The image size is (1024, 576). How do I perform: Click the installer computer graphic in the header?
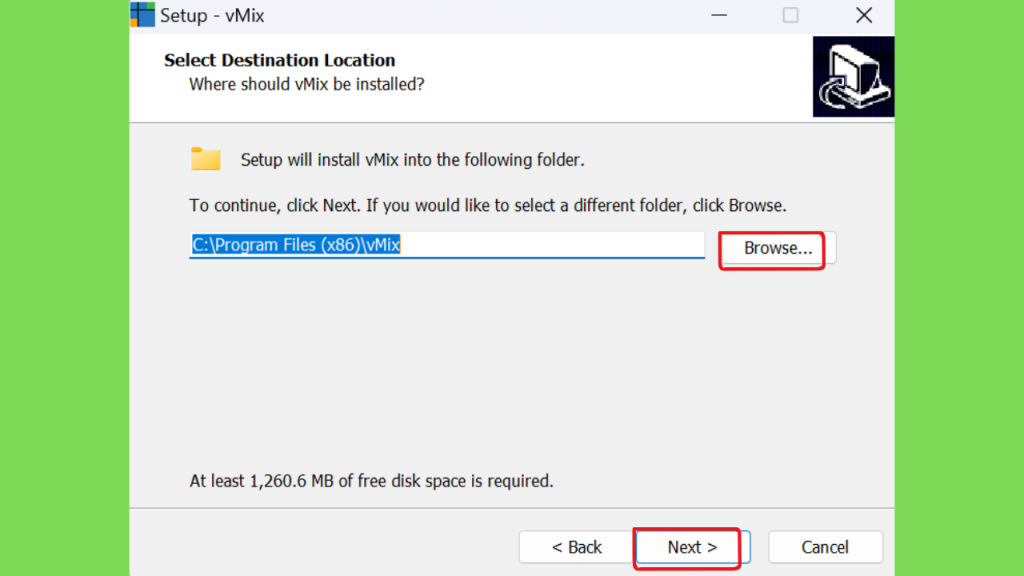pos(853,76)
